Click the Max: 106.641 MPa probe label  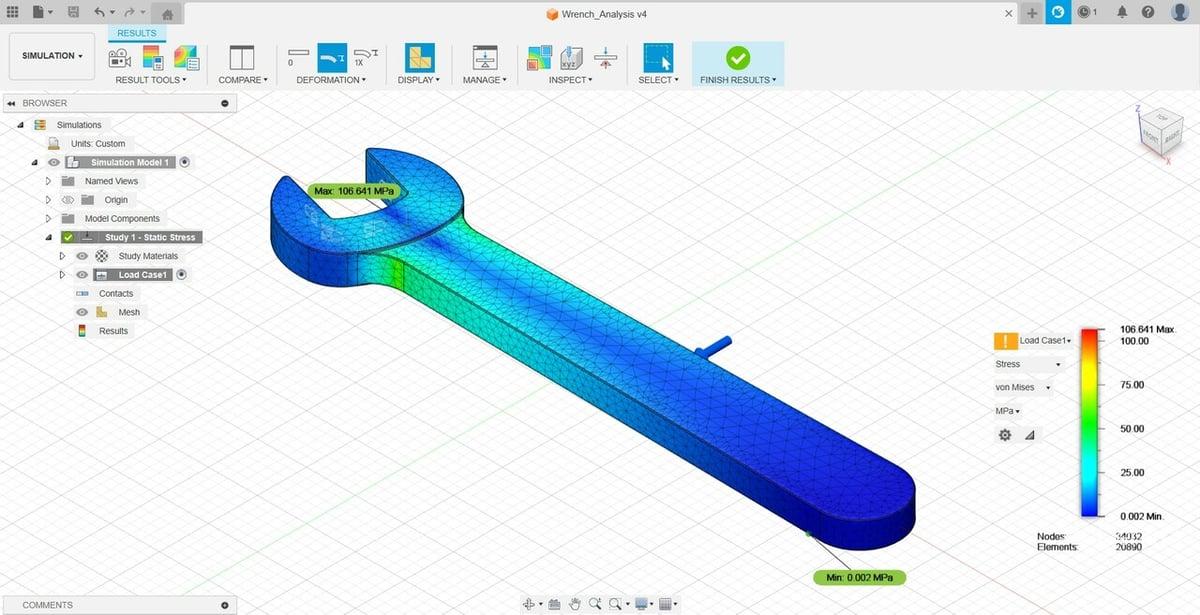[x=353, y=191]
